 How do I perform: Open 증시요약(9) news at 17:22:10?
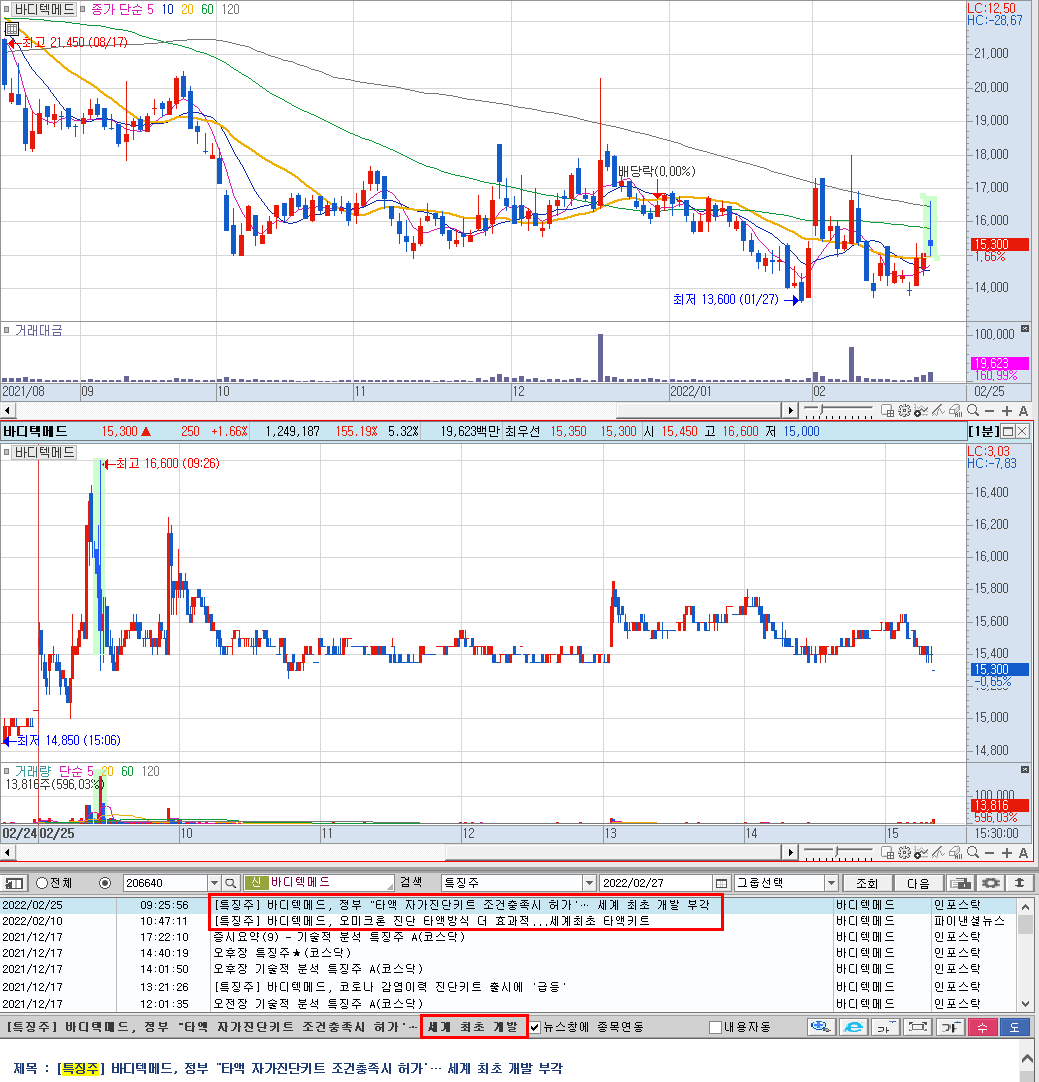[x=508, y=937]
